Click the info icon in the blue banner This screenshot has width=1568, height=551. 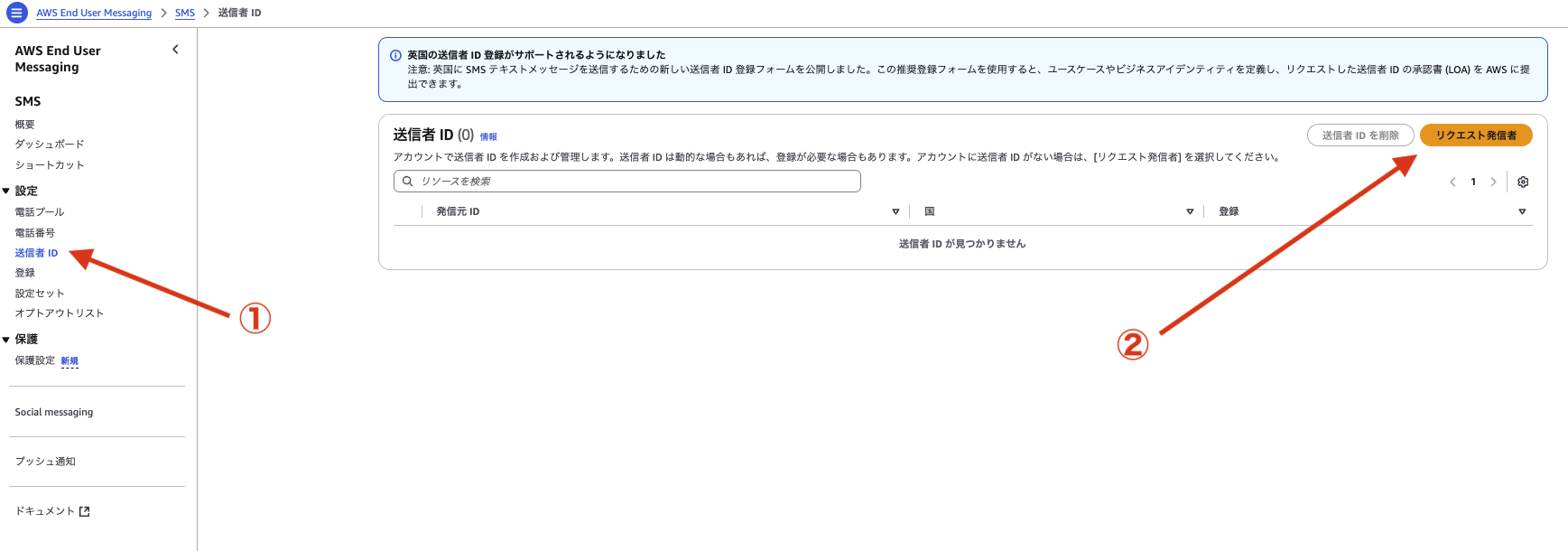(x=395, y=55)
